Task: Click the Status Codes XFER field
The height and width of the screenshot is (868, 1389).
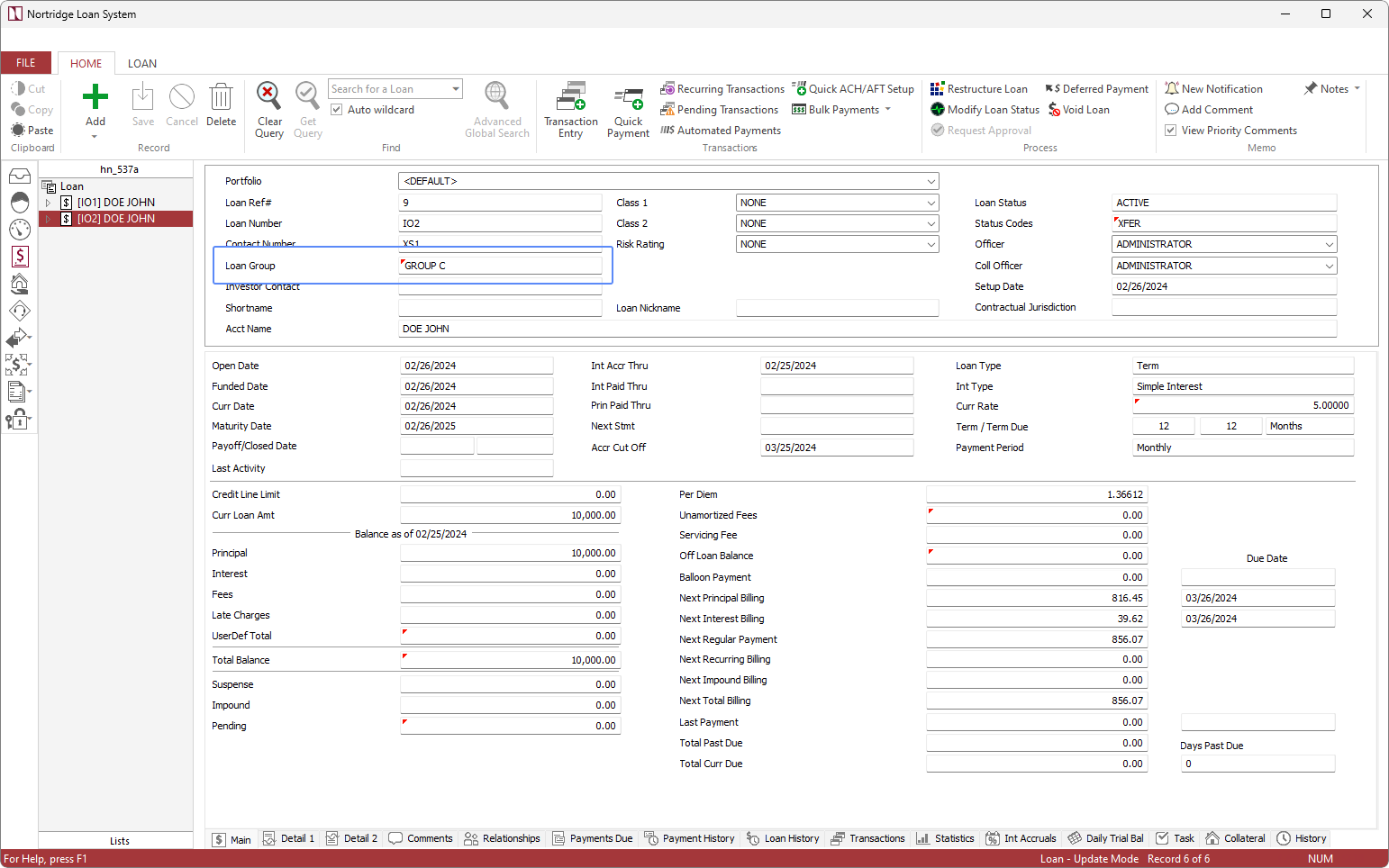Action: (1224, 223)
